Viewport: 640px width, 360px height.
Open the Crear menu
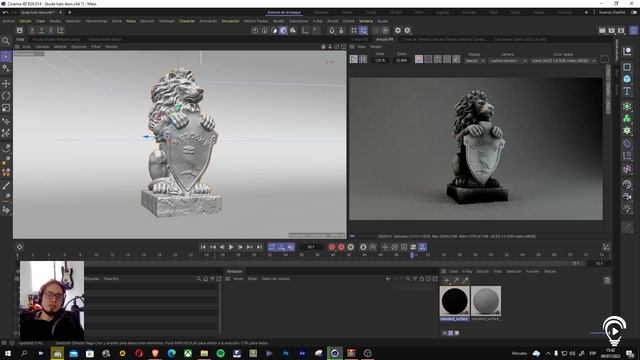click(40, 21)
